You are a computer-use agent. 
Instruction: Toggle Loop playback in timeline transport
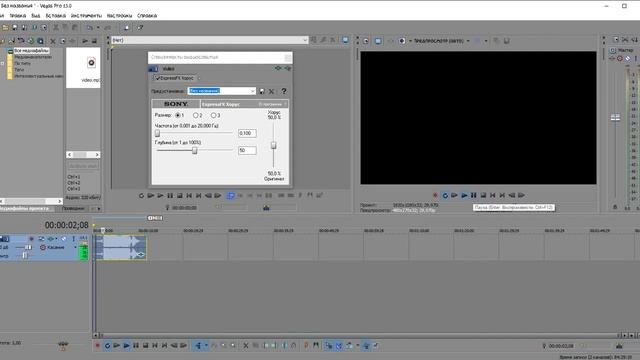[x=107, y=346]
